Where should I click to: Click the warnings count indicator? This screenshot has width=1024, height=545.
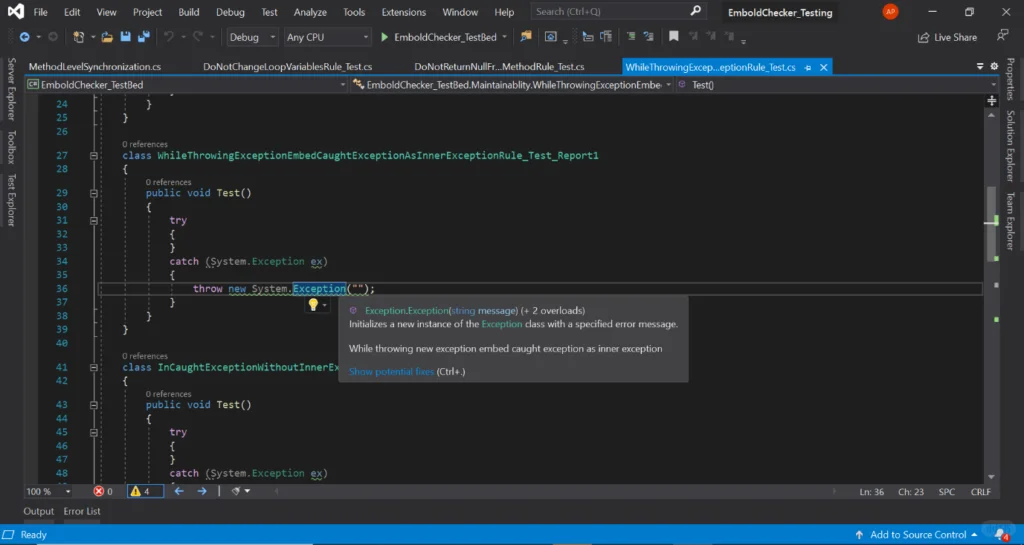(140, 491)
